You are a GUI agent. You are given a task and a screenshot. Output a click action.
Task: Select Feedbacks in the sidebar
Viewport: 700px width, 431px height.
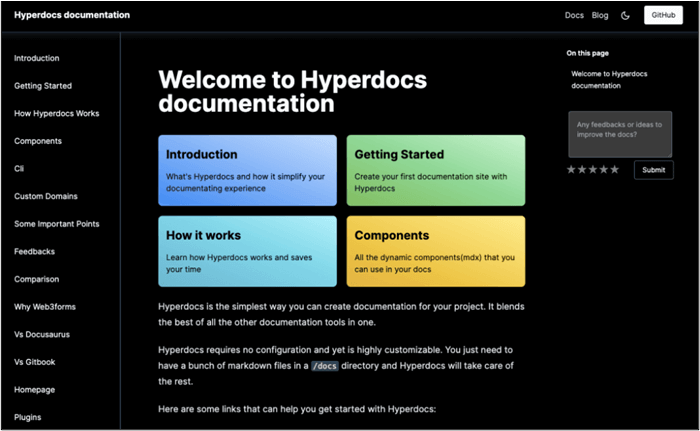[34, 251]
